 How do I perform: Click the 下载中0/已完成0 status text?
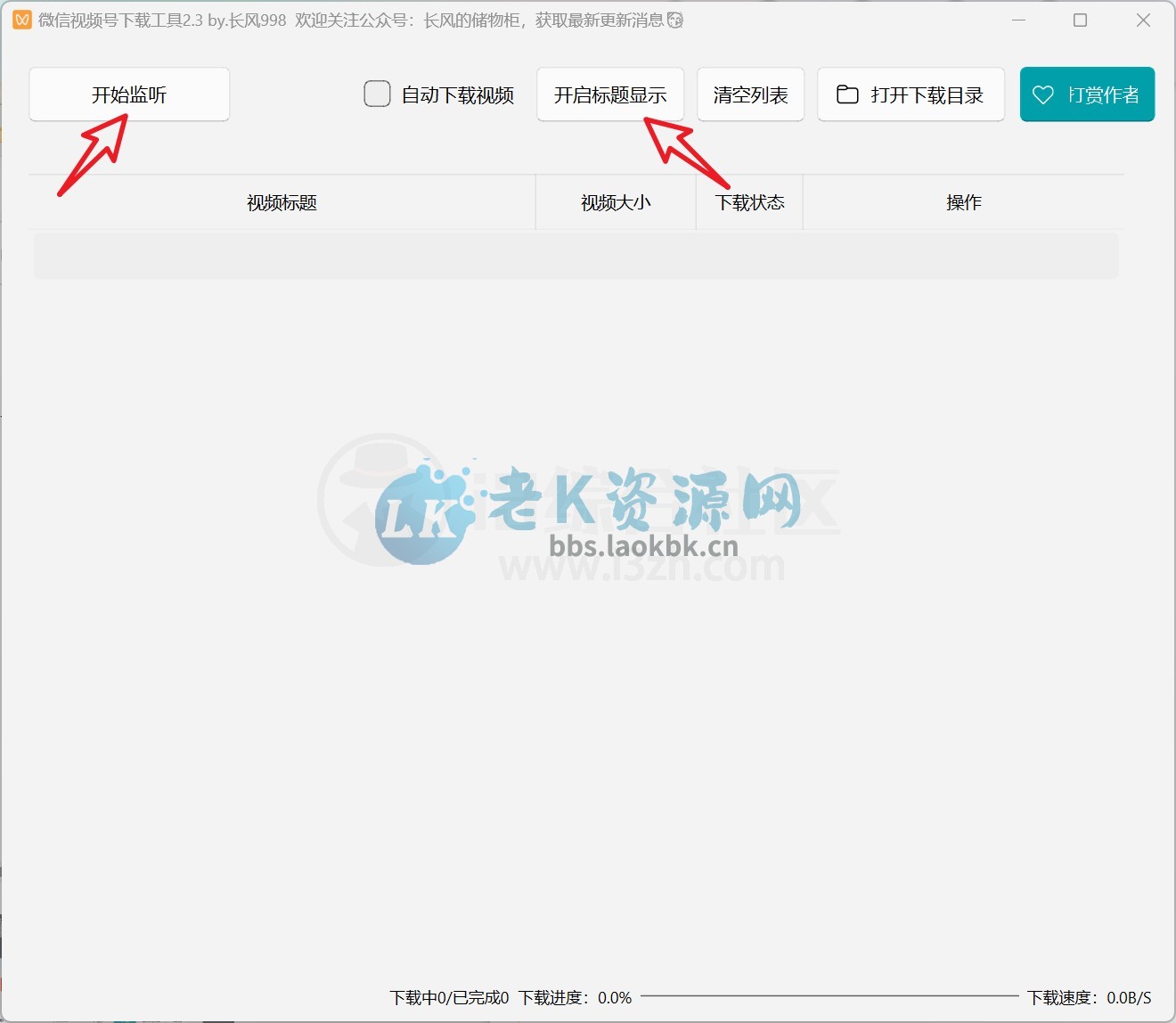pos(449,997)
